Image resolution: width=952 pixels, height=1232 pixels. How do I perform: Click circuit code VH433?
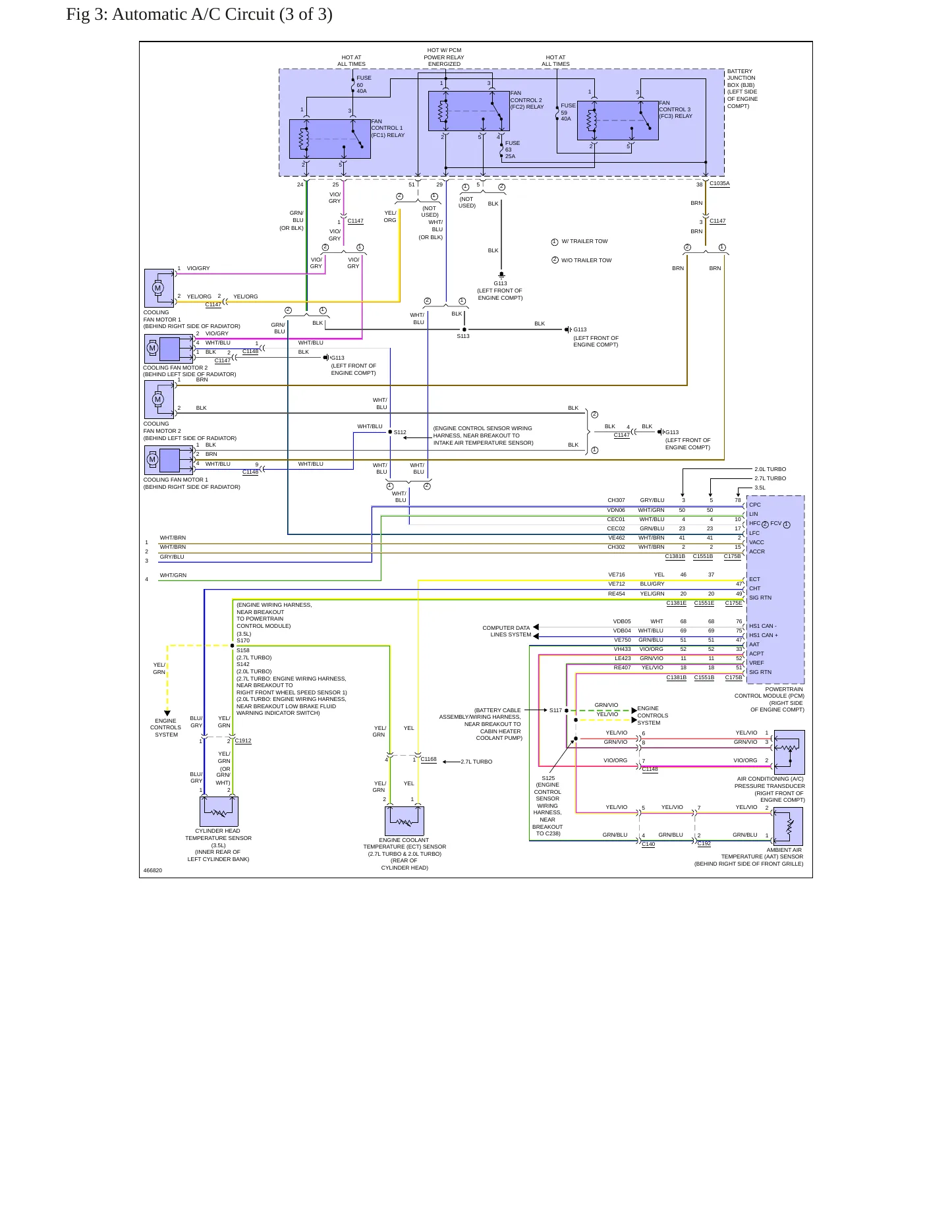[622, 649]
